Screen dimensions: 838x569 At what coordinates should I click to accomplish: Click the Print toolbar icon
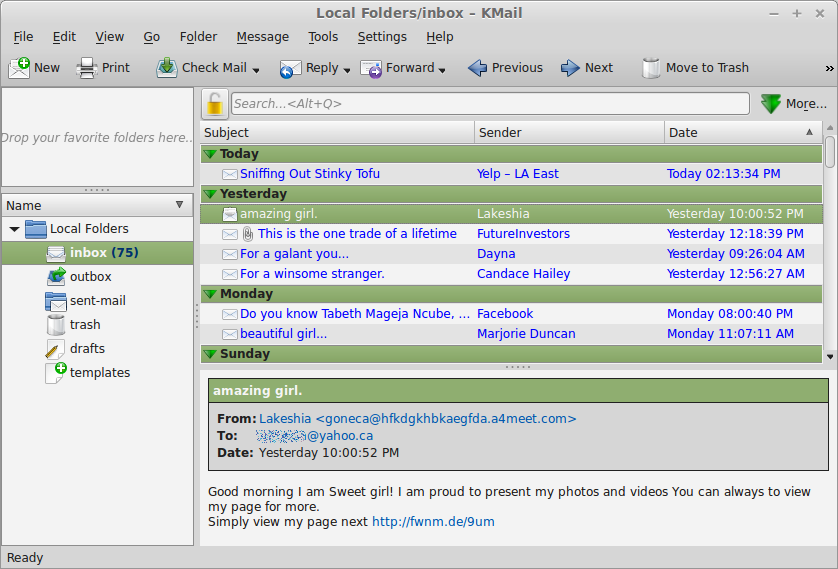[87, 68]
